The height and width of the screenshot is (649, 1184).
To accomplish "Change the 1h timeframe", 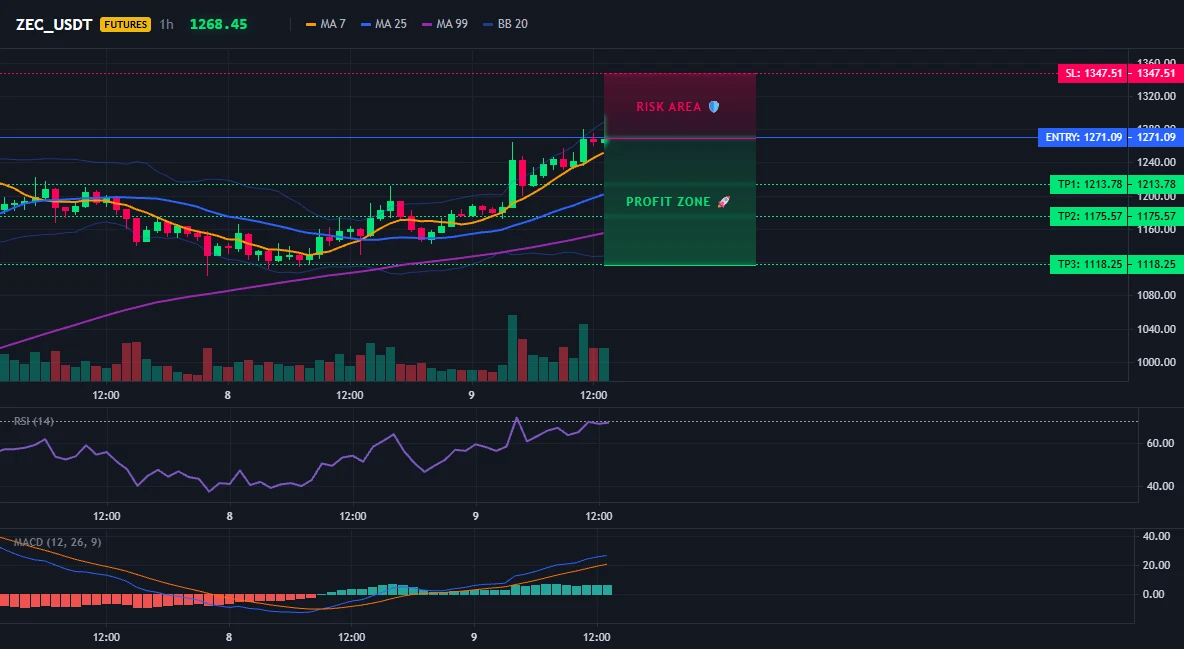I will [166, 24].
